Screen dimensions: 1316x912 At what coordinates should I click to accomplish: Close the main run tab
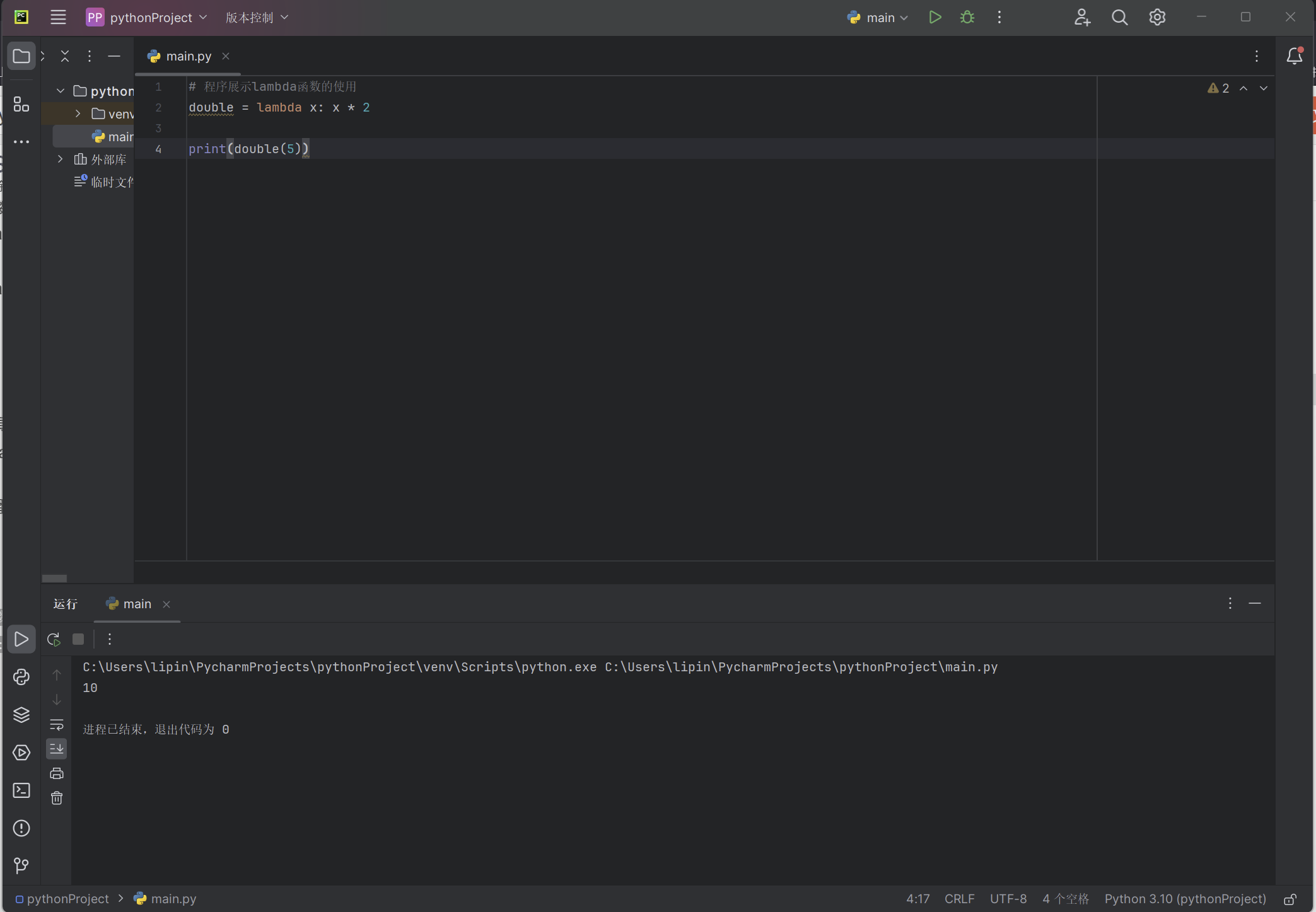166,604
